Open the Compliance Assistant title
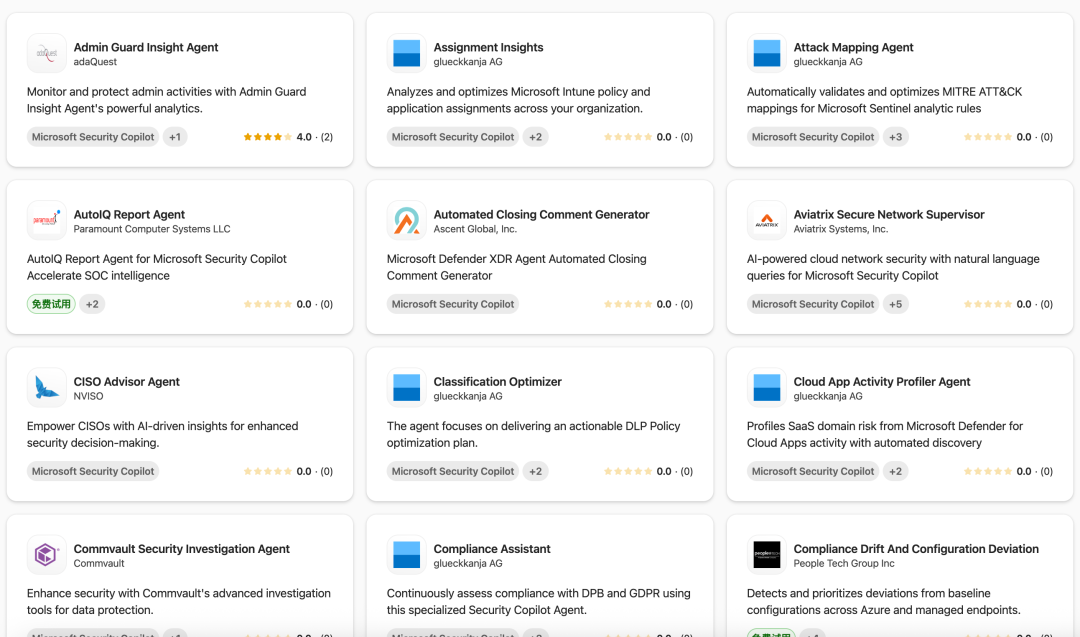This screenshot has height=637, width=1080. coord(492,548)
